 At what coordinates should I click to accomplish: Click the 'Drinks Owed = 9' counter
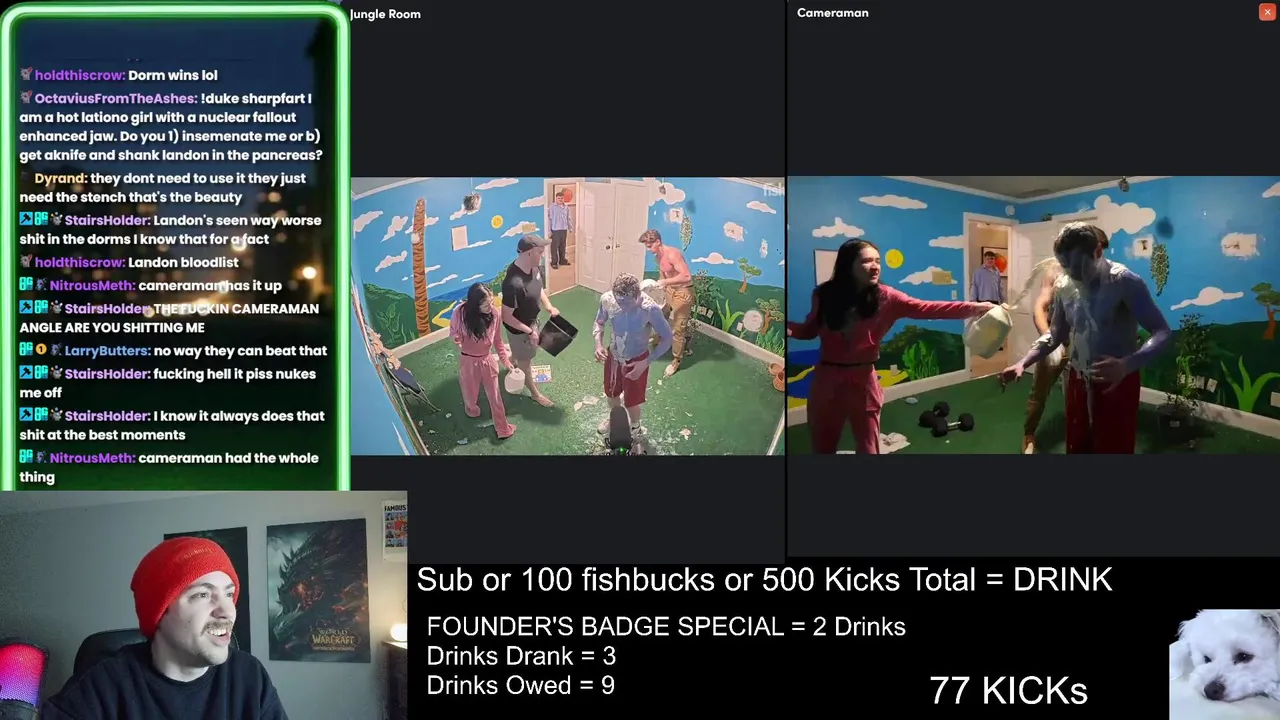coord(520,685)
